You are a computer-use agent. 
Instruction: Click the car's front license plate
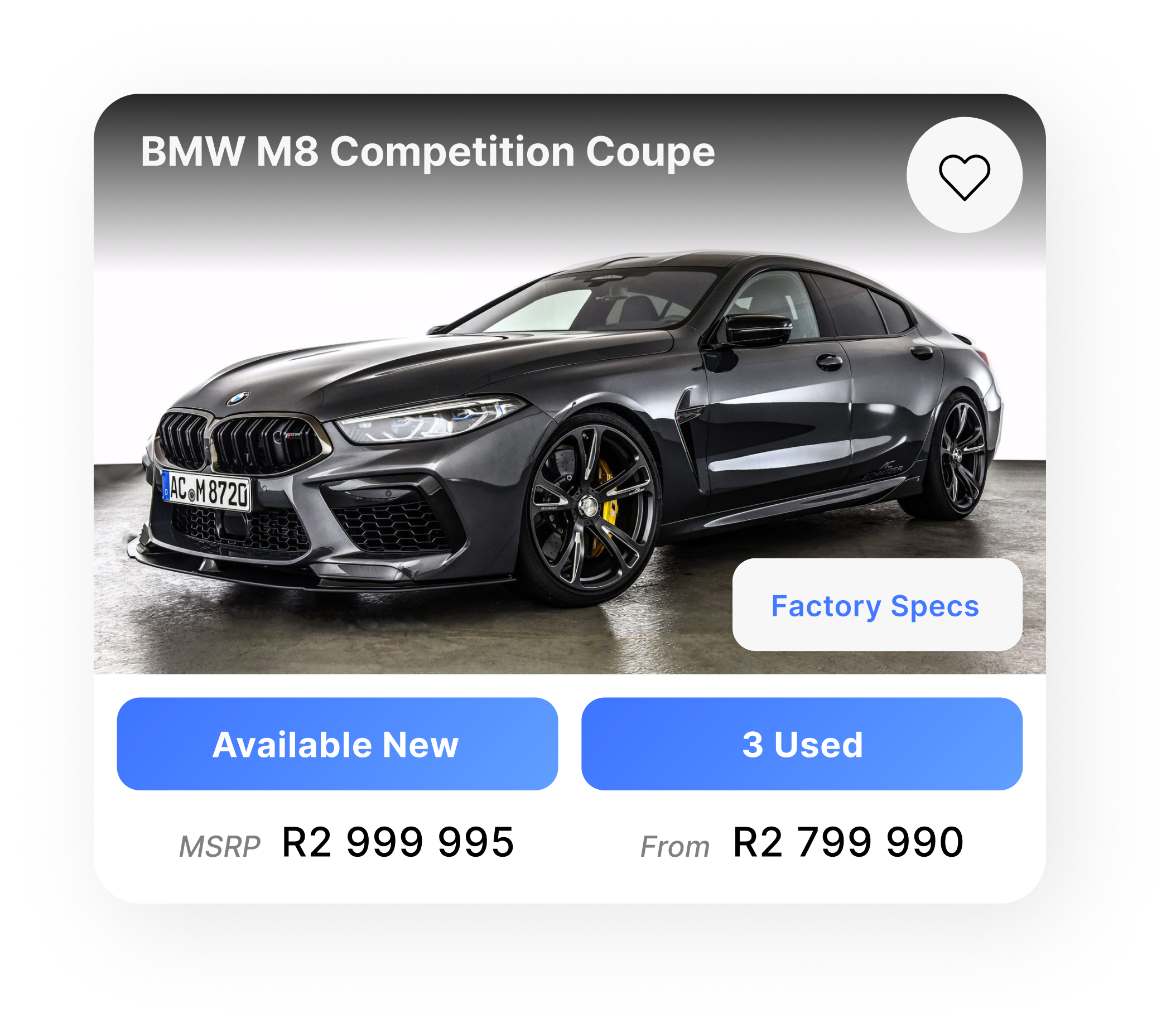(x=206, y=491)
